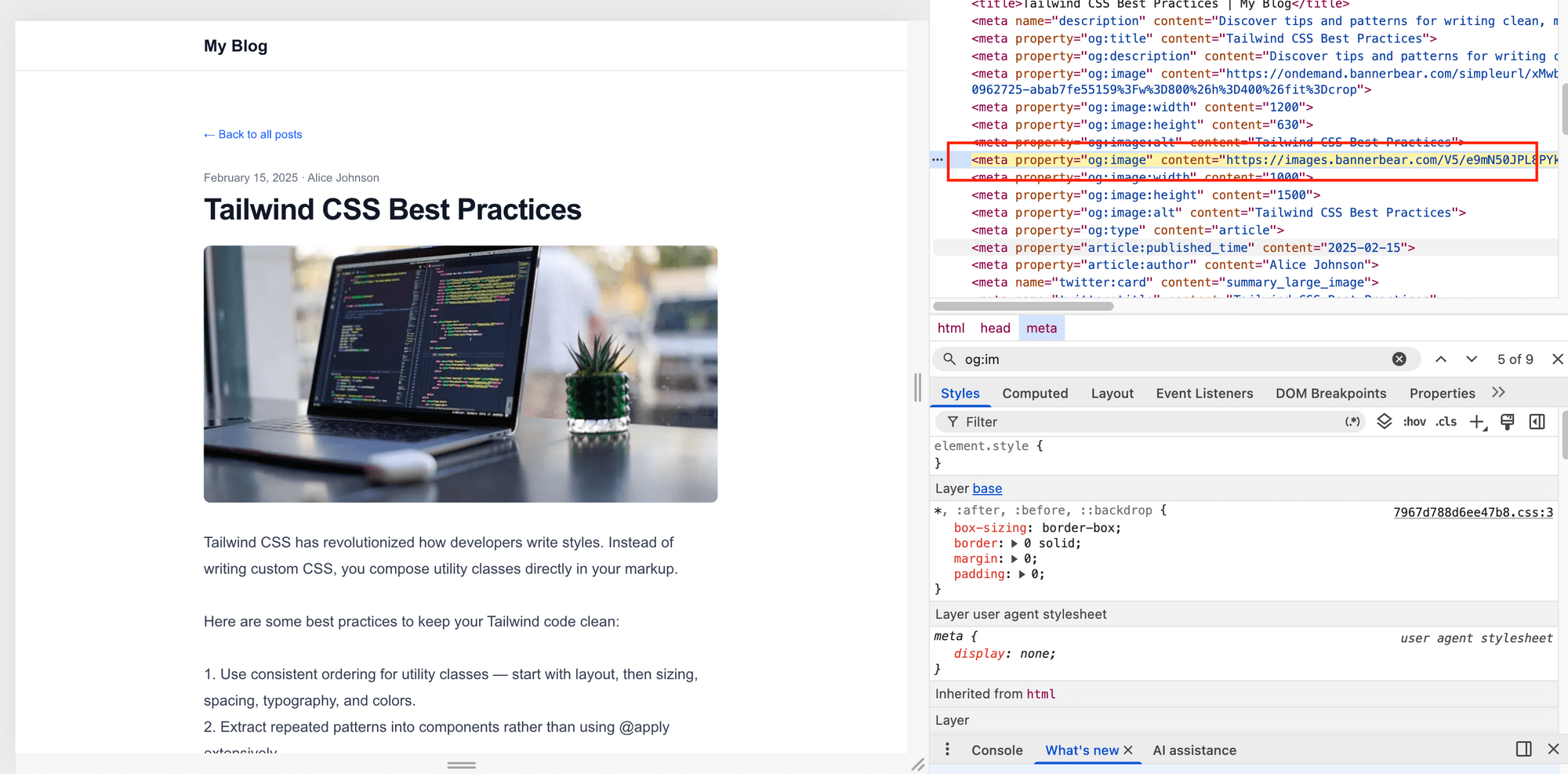
Task: Click the laptop article hero image
Action: click(460, 374)
